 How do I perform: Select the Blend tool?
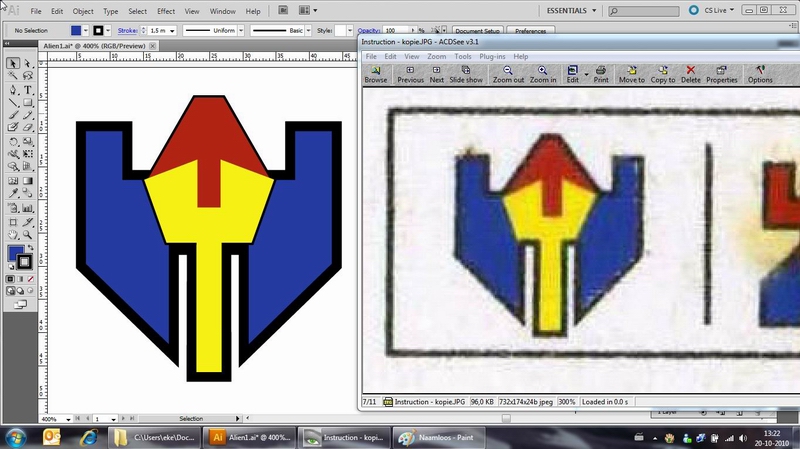click(28, 193)
